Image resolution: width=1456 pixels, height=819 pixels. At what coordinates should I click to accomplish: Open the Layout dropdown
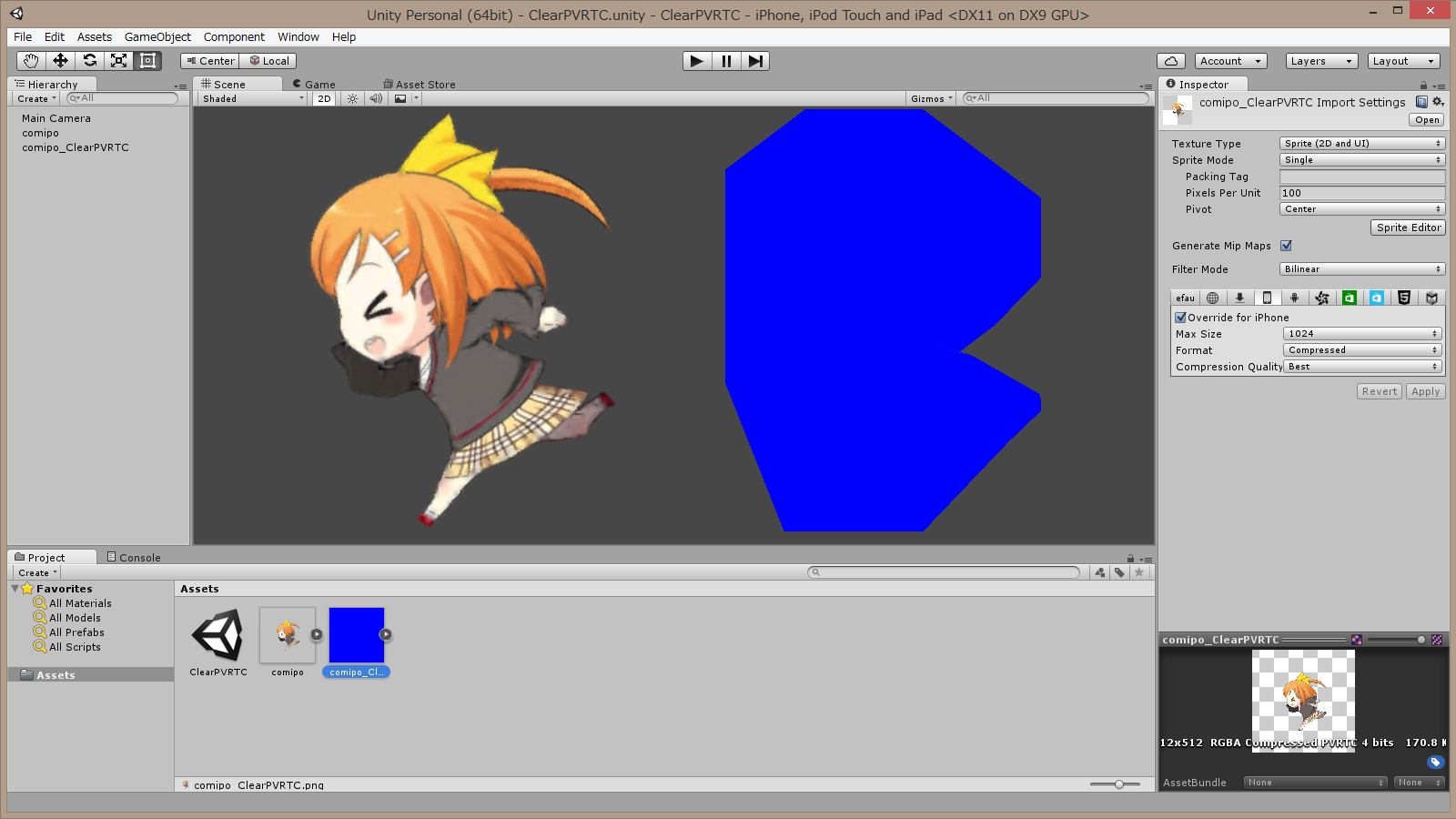click(x=1403, y=61)
